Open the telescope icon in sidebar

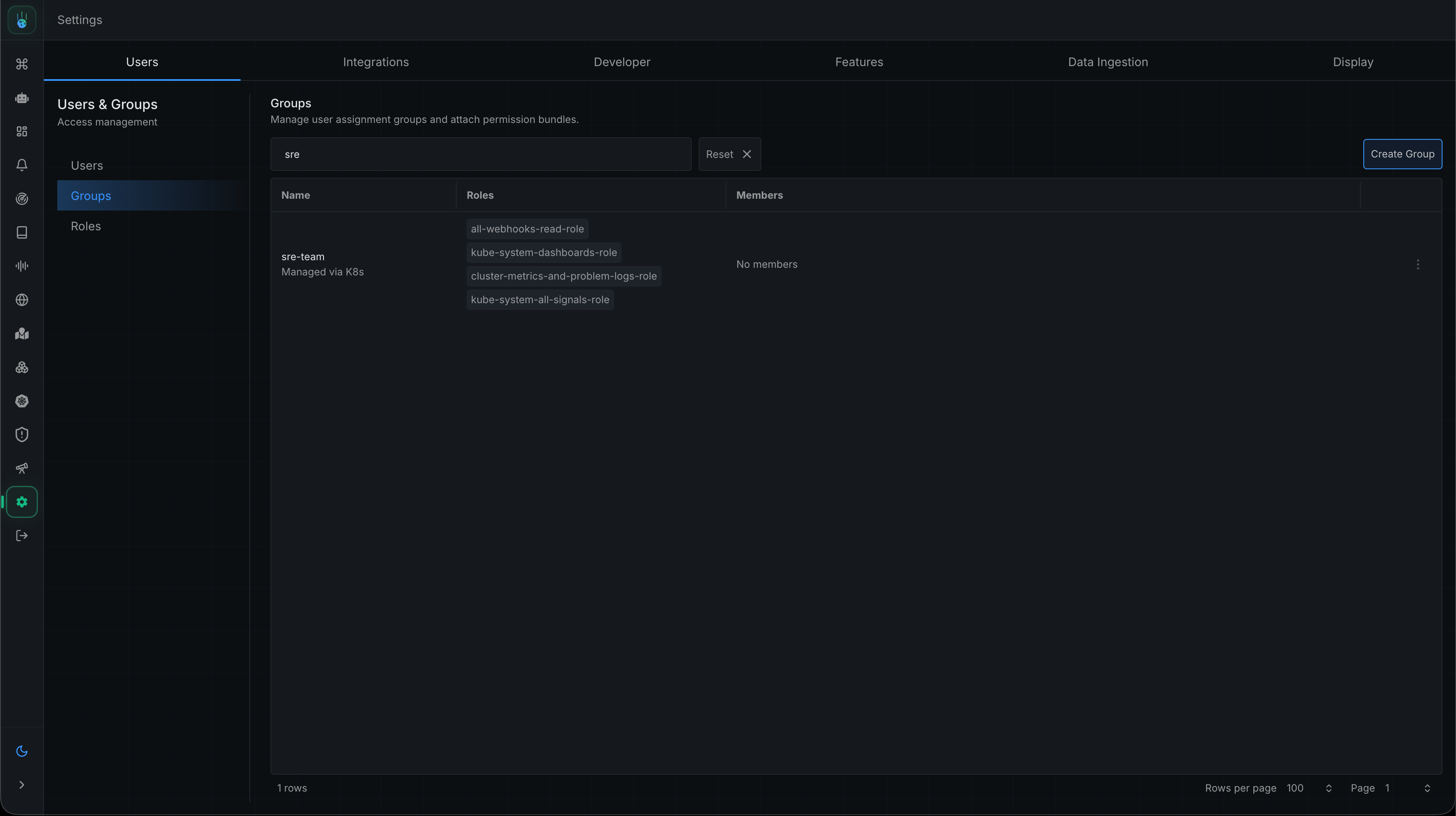point(21,468)
